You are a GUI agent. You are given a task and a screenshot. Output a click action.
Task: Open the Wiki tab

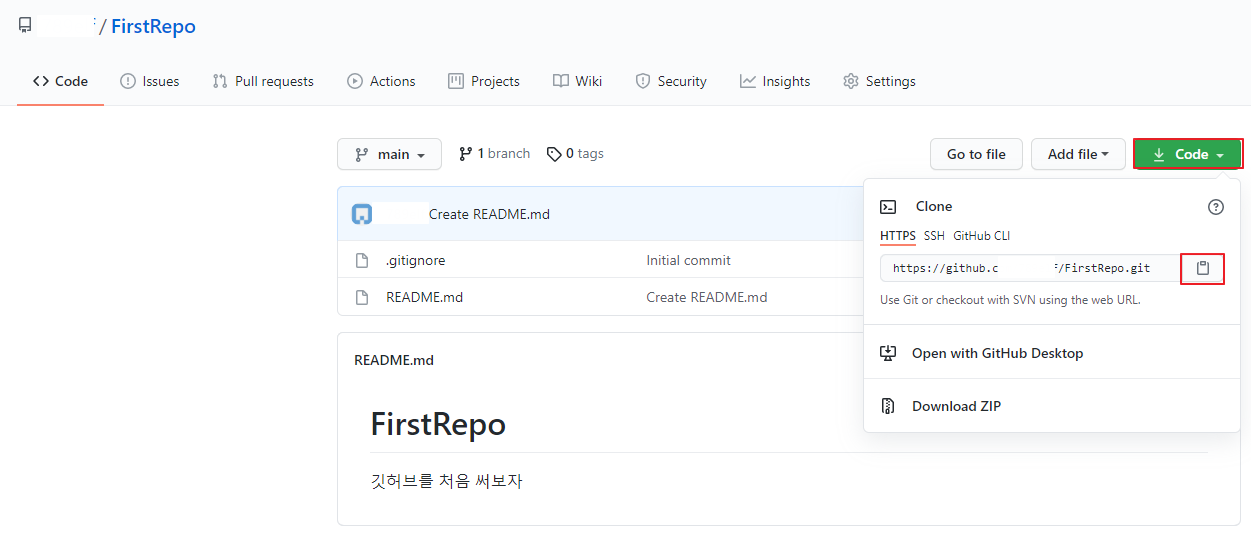click(578, 81)
